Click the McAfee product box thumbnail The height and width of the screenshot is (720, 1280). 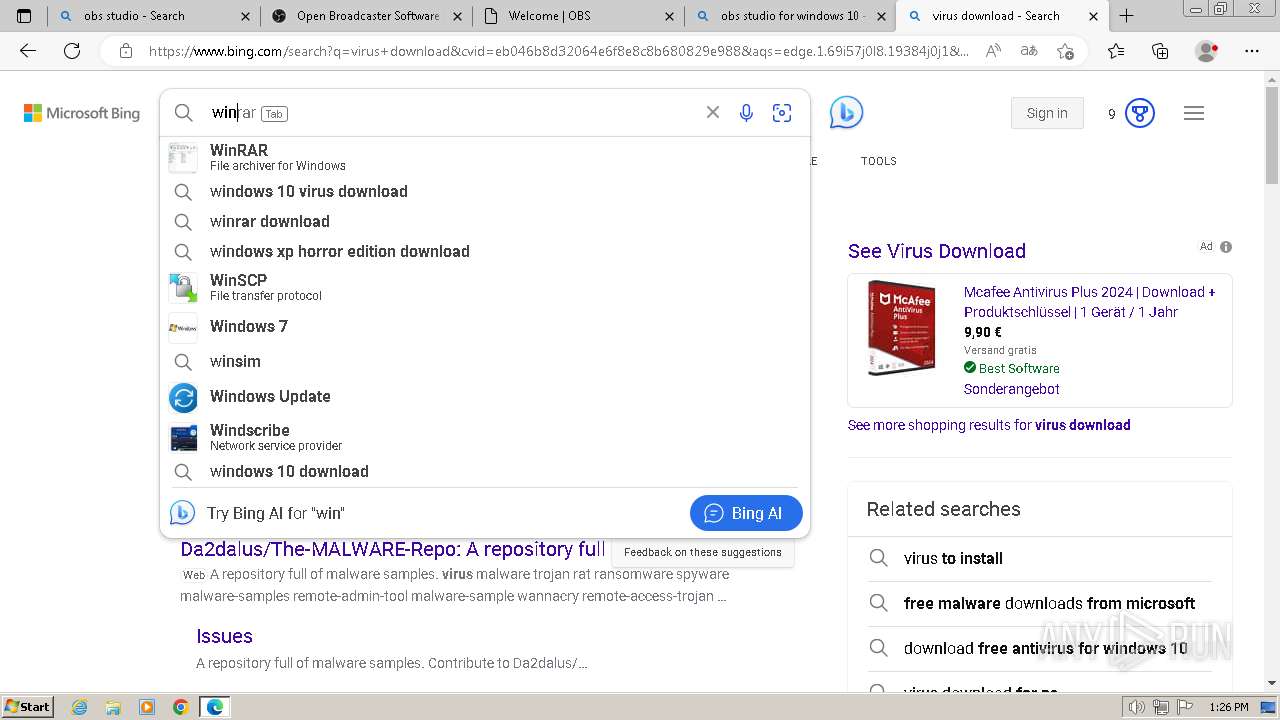pyautogui.click(x=901, y=328)
